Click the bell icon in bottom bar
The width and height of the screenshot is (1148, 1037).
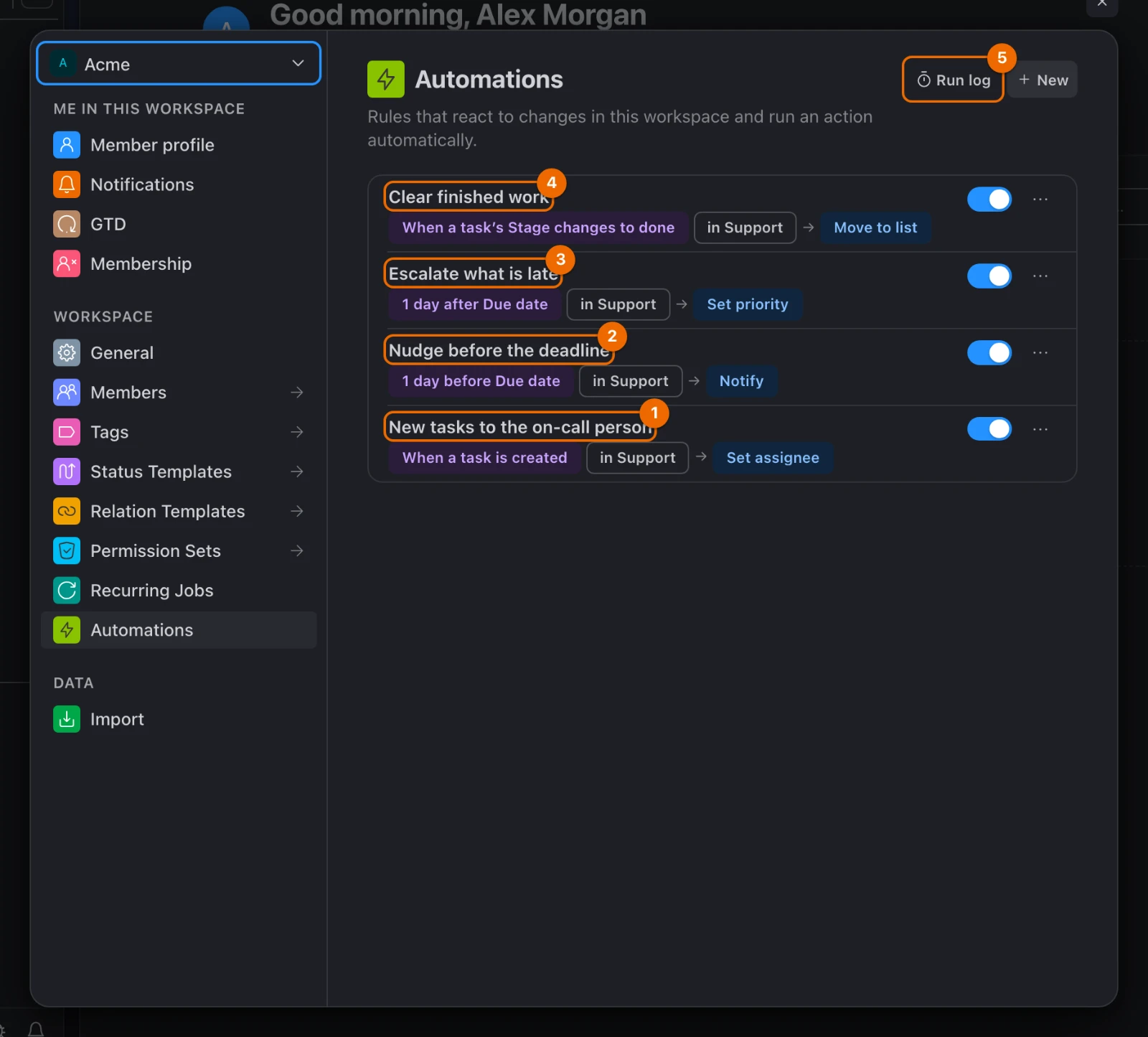point(36,1030)
